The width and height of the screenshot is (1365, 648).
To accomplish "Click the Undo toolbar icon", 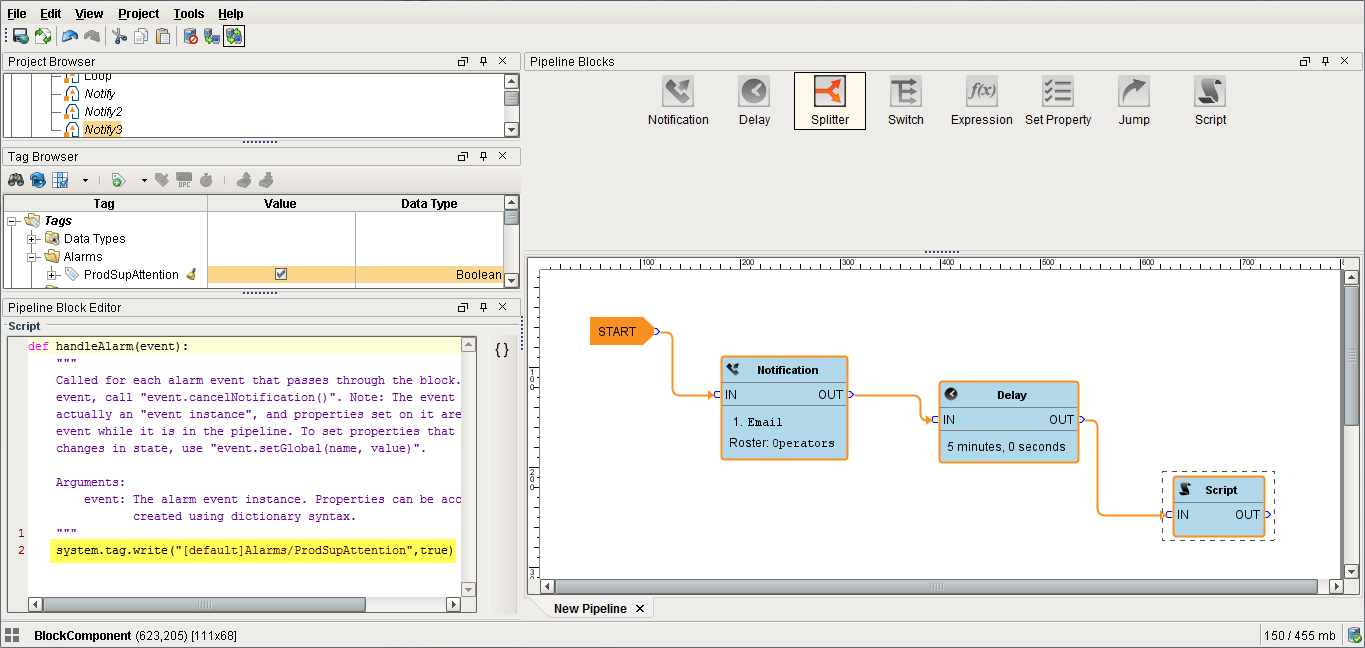I will click(x=70, y=36).
